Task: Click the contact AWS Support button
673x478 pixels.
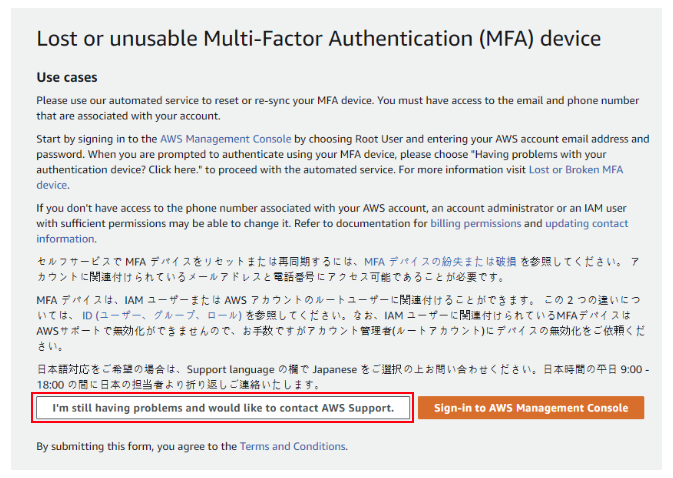Action: tap(223, 408)
